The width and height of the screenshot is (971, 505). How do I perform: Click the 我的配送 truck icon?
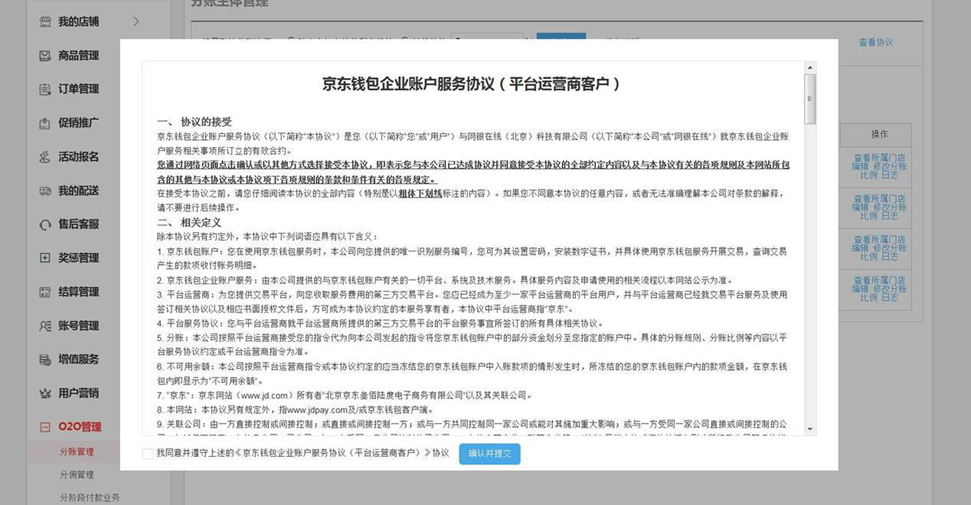point(45,191)
